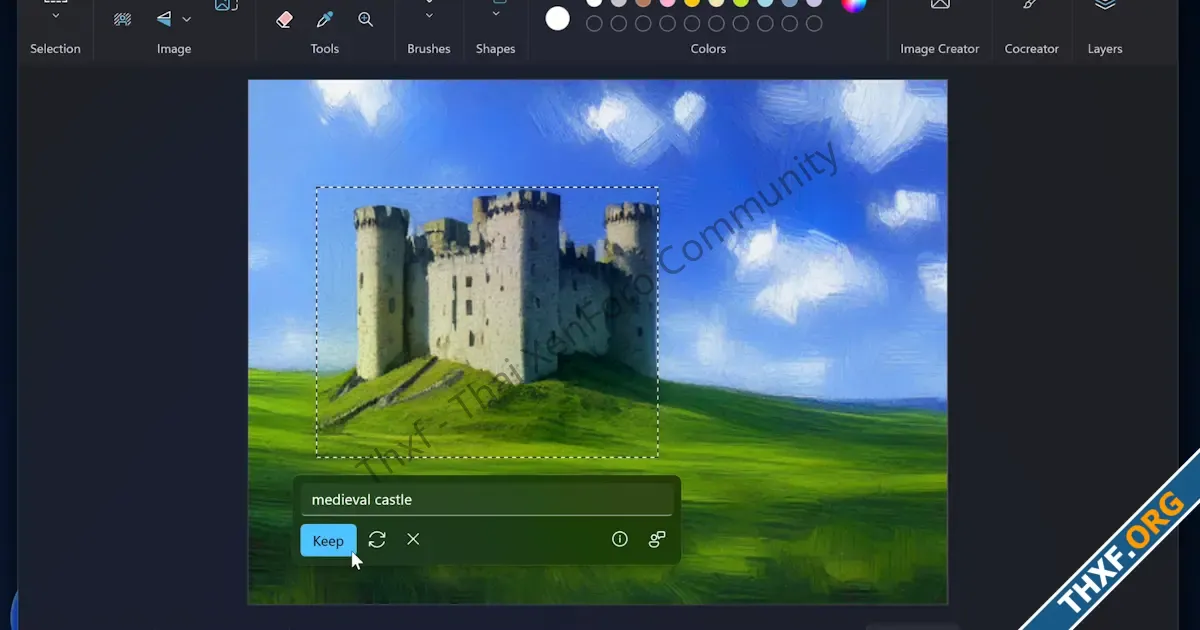Expand the Shapes dropdown chevron
Viewport: 1200px width, 630px height.
[x=496, y=15]
